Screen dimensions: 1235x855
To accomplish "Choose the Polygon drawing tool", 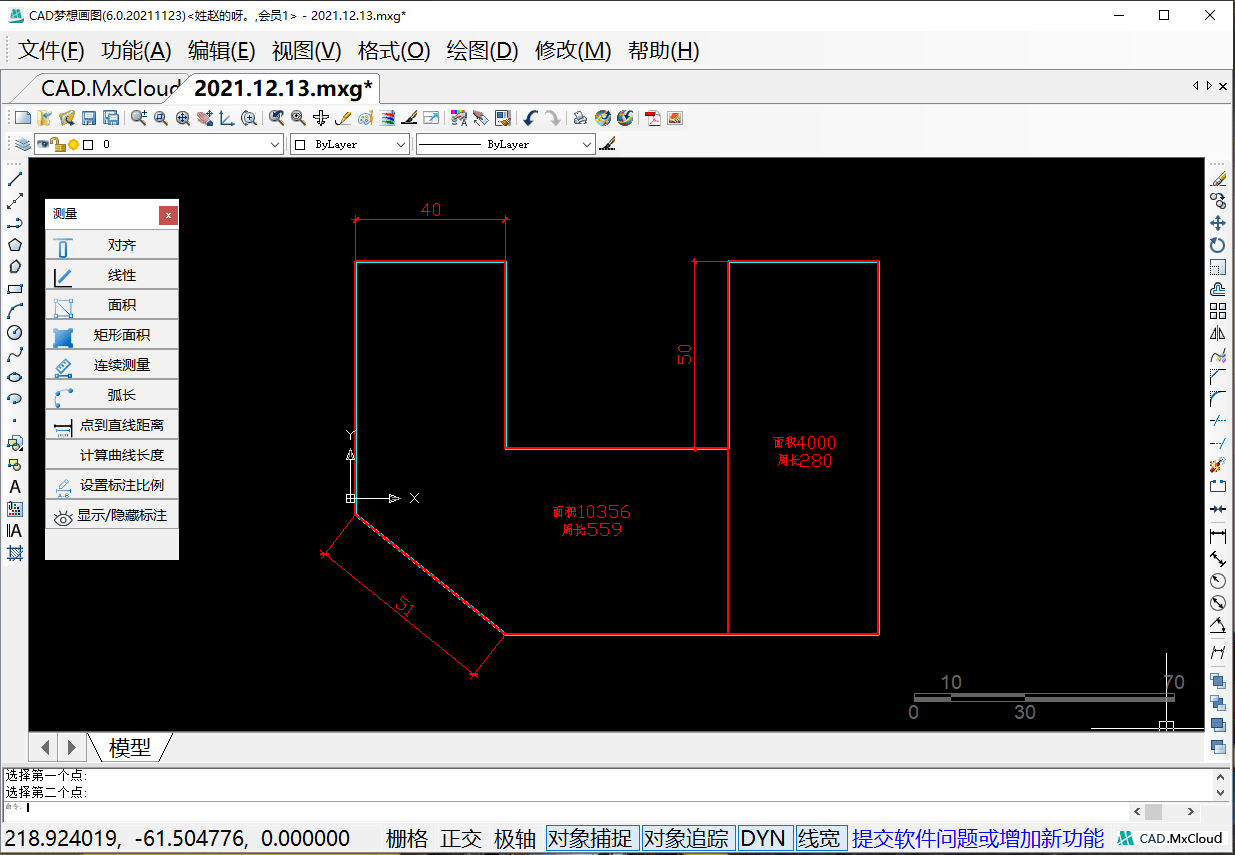I will pyautogui.click(x=15, y=245).
